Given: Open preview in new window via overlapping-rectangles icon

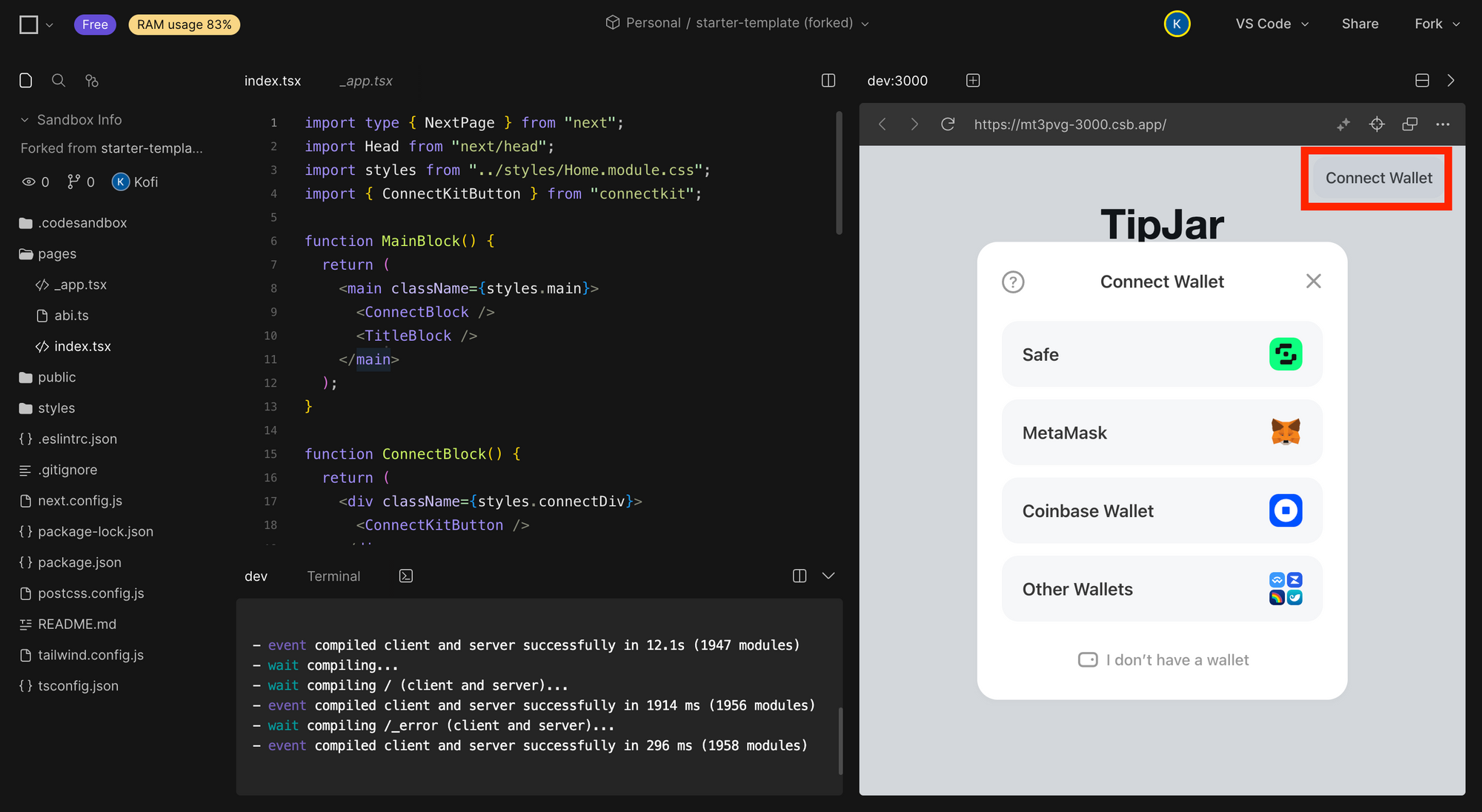Looking at the screenshot, I should (1409, 124).
